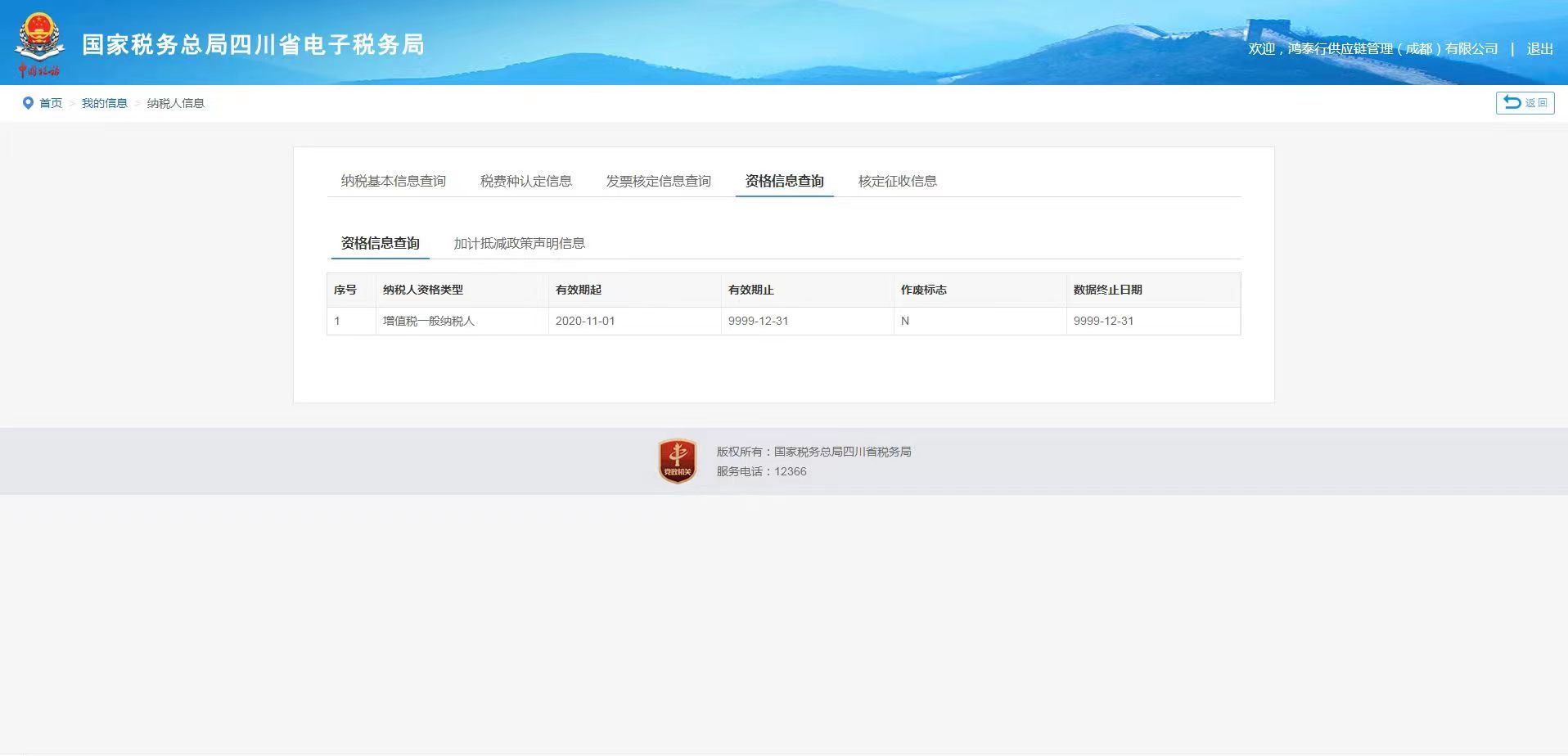Image resolution: width=1568 pixels, height=756 pixels.
Task: Click the 作废标志 column header
Action: pyautogui.click(x=924, y=290)
